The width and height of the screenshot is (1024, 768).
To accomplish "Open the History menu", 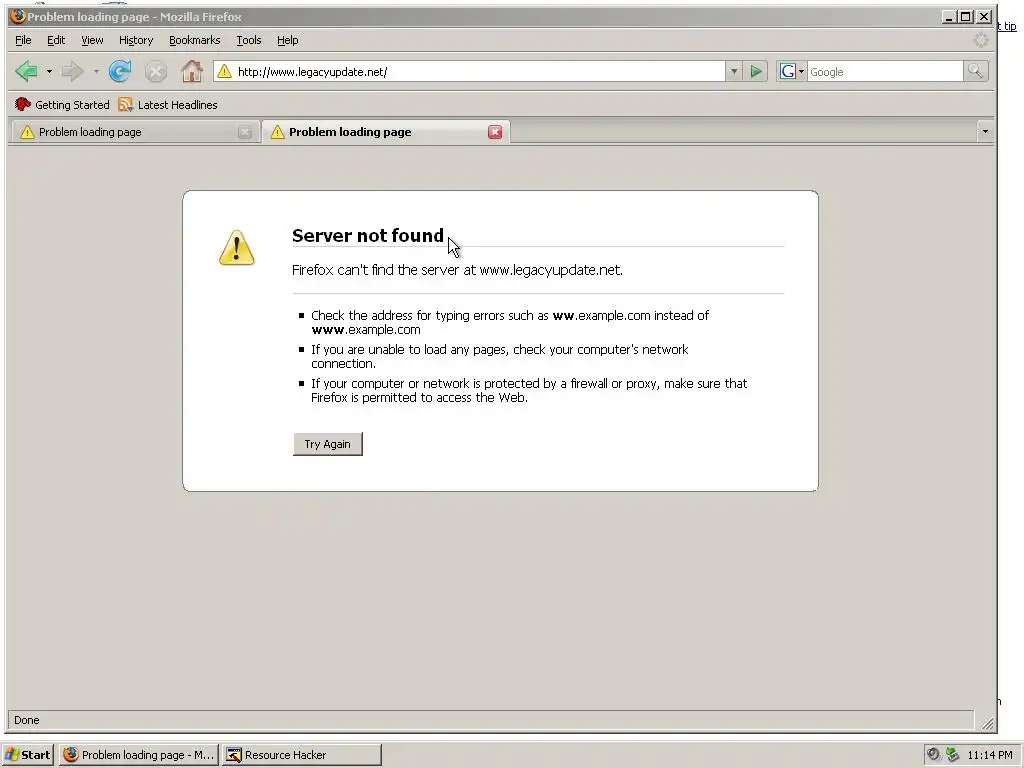I will [x=136, y=40].
